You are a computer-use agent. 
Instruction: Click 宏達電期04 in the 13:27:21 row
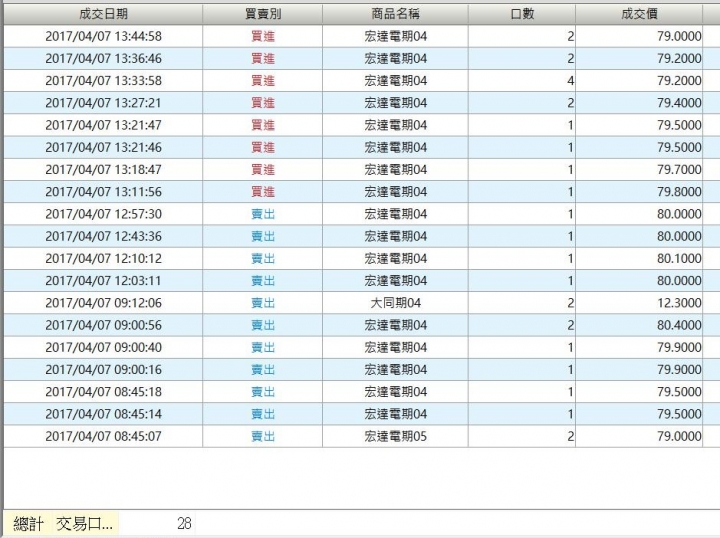click(395, 103)
